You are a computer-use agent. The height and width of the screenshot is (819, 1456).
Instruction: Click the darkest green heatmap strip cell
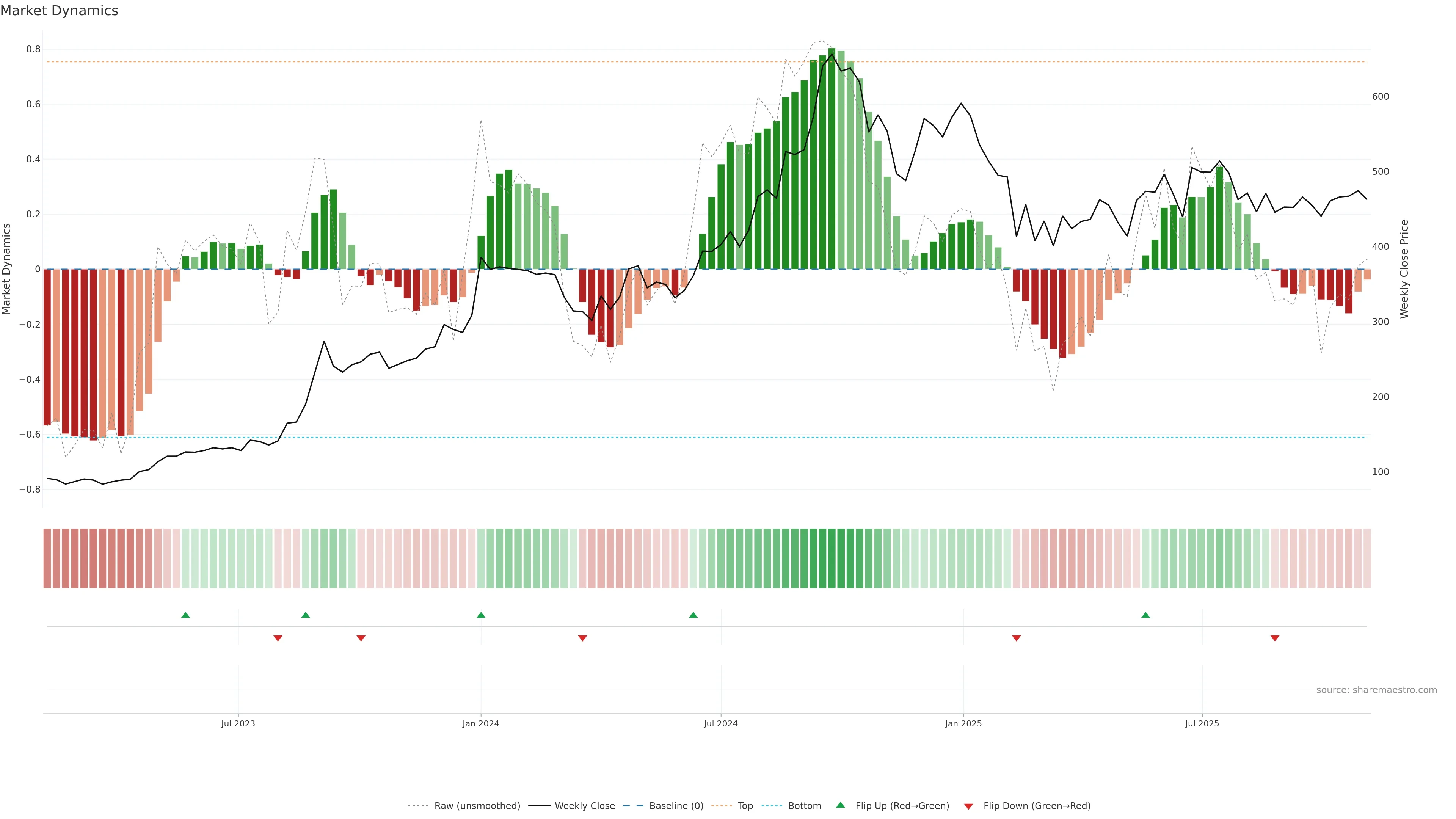coord(832,559)
